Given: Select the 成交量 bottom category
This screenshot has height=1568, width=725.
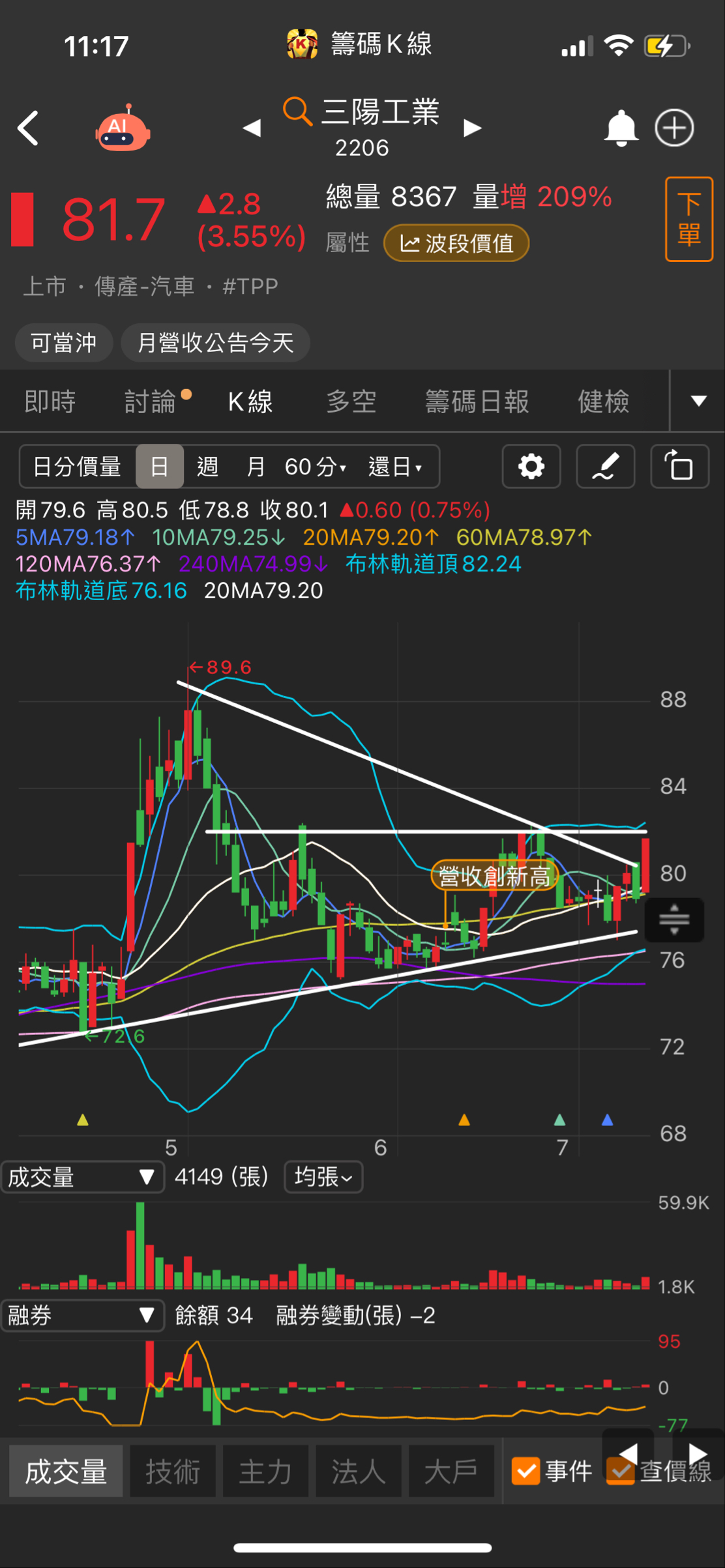Looking at the screenshot, I should coord(66,1472).
